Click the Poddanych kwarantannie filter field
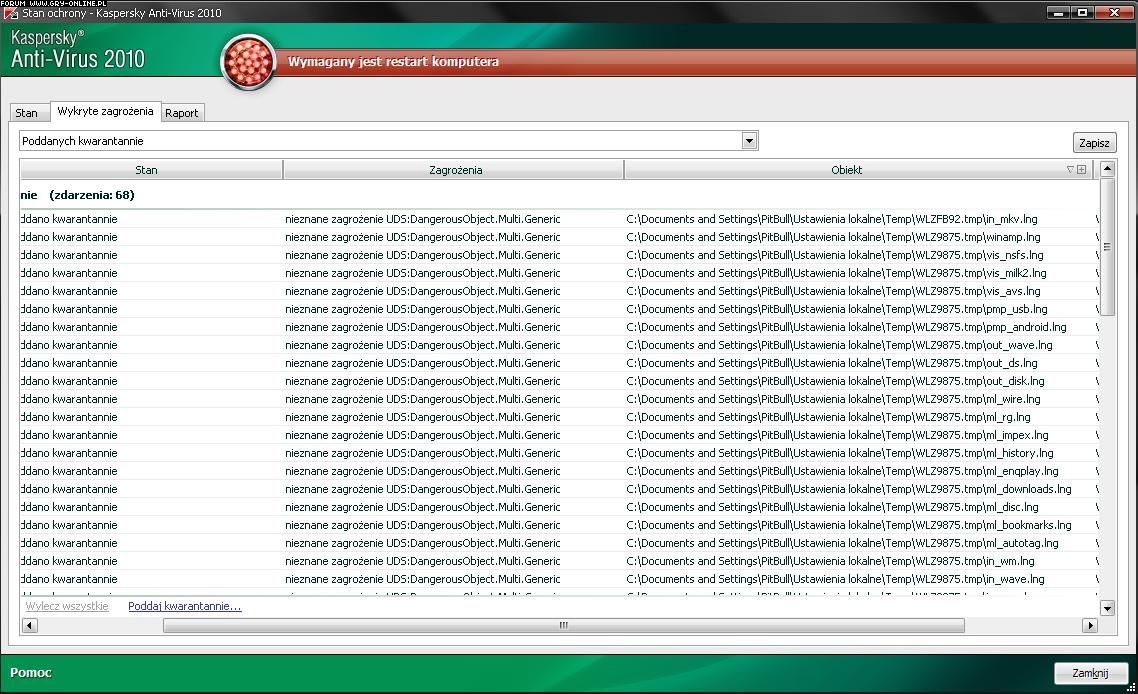Image resolution: width=1138 pixels, height=694 pixels. pyautogui.click(x=388, y=141)
